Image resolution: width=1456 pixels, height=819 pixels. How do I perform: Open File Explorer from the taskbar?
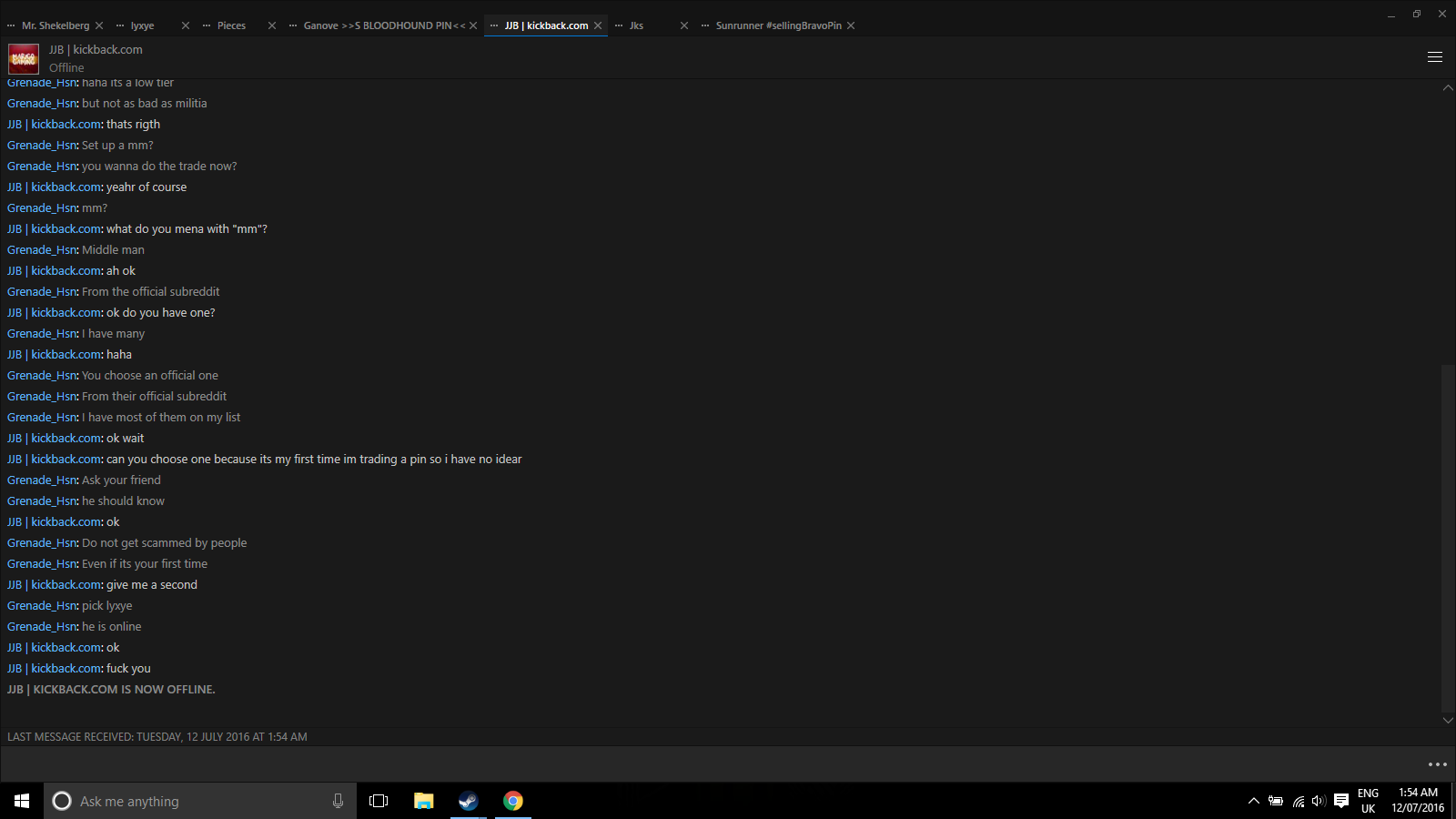(423, 801)
